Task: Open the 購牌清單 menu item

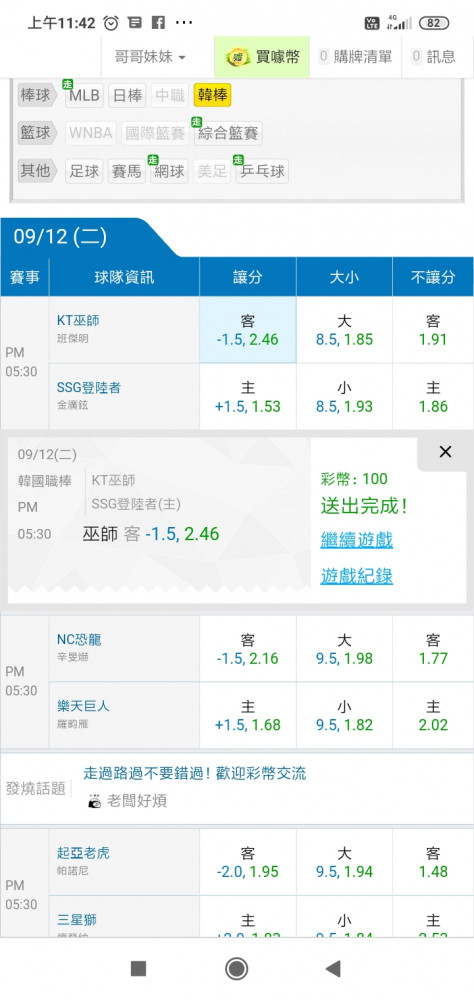Action: coord(356,57)
